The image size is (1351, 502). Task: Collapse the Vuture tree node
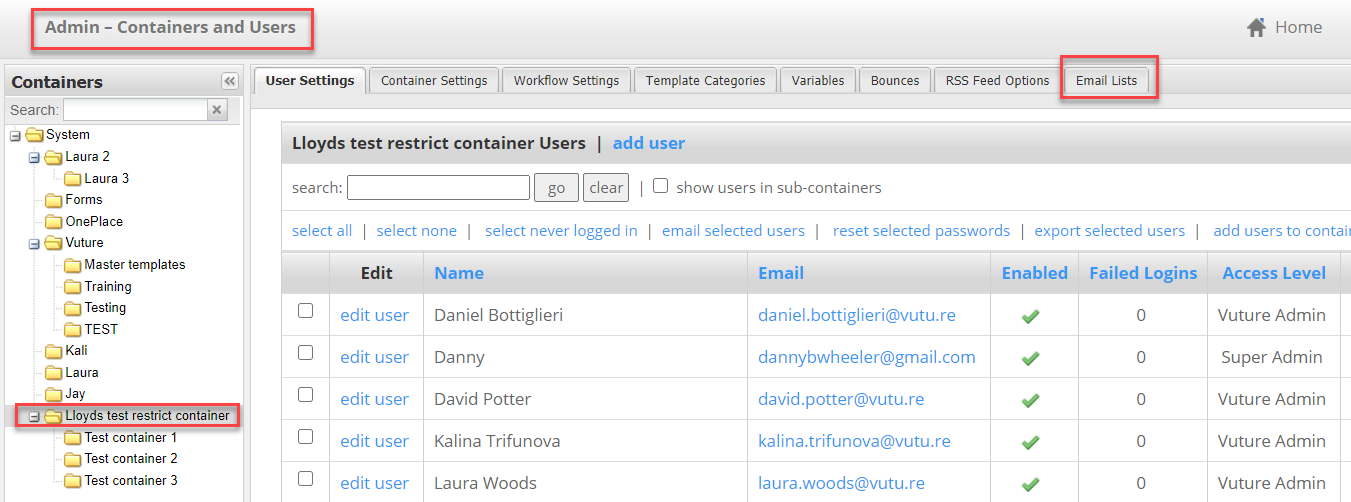[33, 243]
